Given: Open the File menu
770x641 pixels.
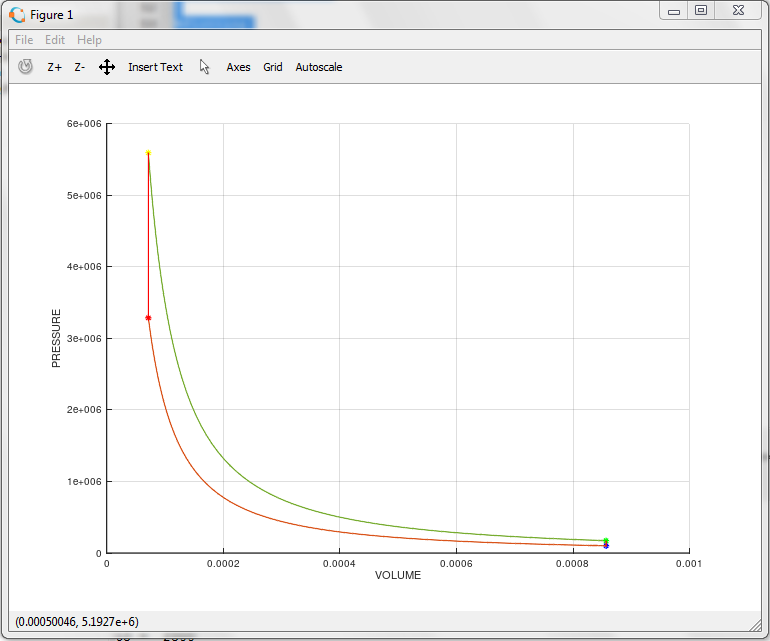Looking at the screenshot, I should (24, 40).
